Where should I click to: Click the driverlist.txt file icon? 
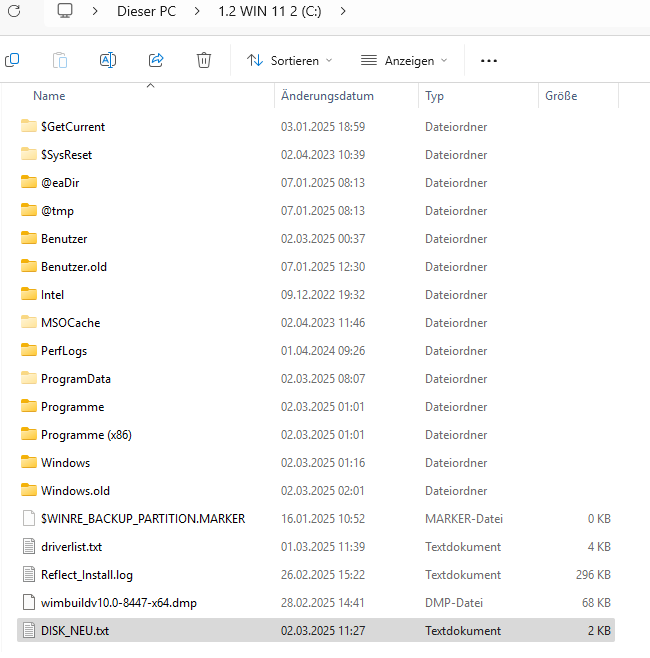tap(29, 547)
